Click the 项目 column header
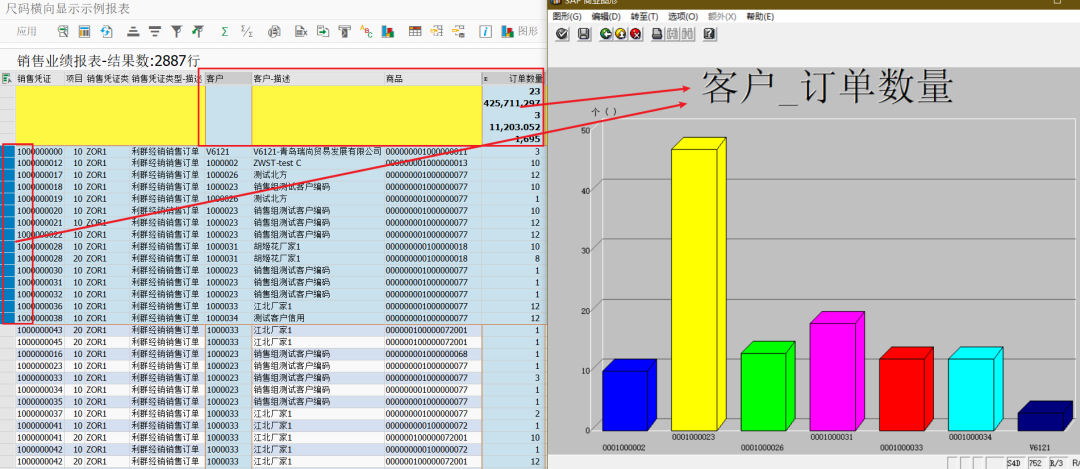 (x=74, y=79)
